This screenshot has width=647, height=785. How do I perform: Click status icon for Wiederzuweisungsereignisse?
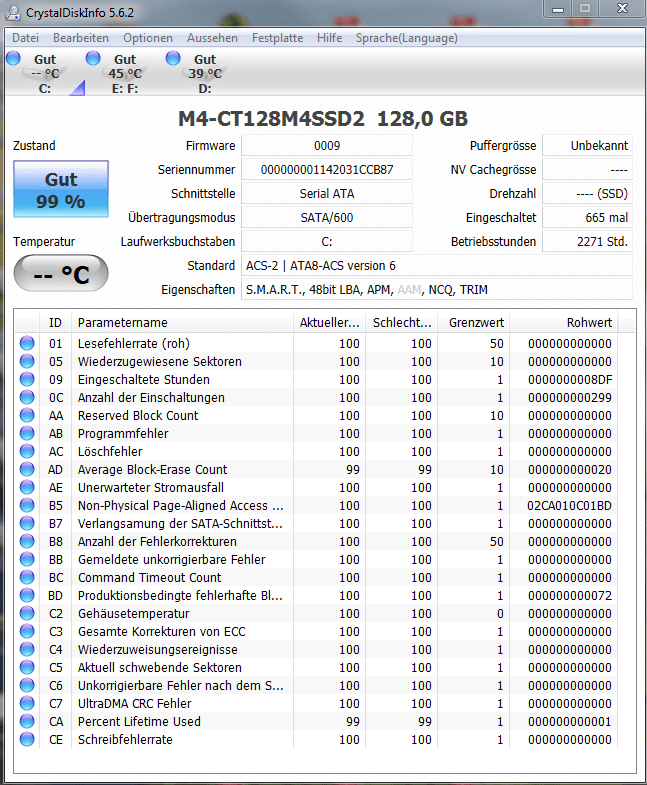(x=27, y=650)
